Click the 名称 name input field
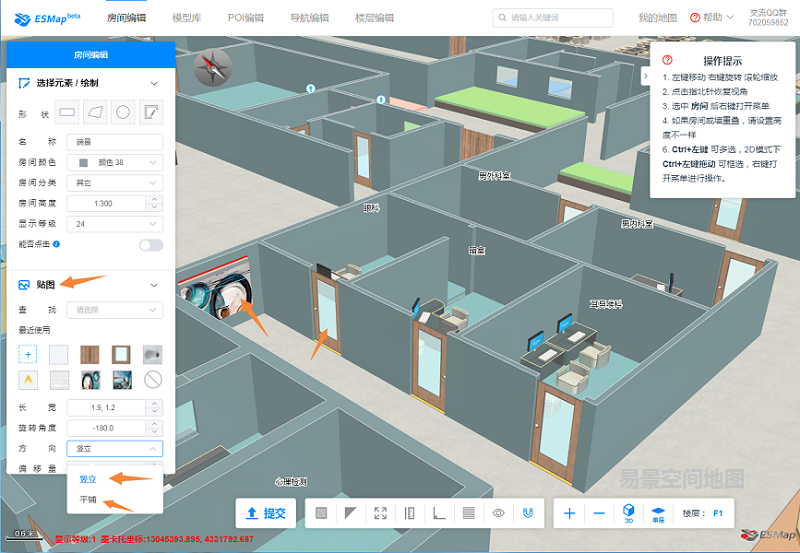The height and width of the screenshot is (553, 800). (115, 142)
